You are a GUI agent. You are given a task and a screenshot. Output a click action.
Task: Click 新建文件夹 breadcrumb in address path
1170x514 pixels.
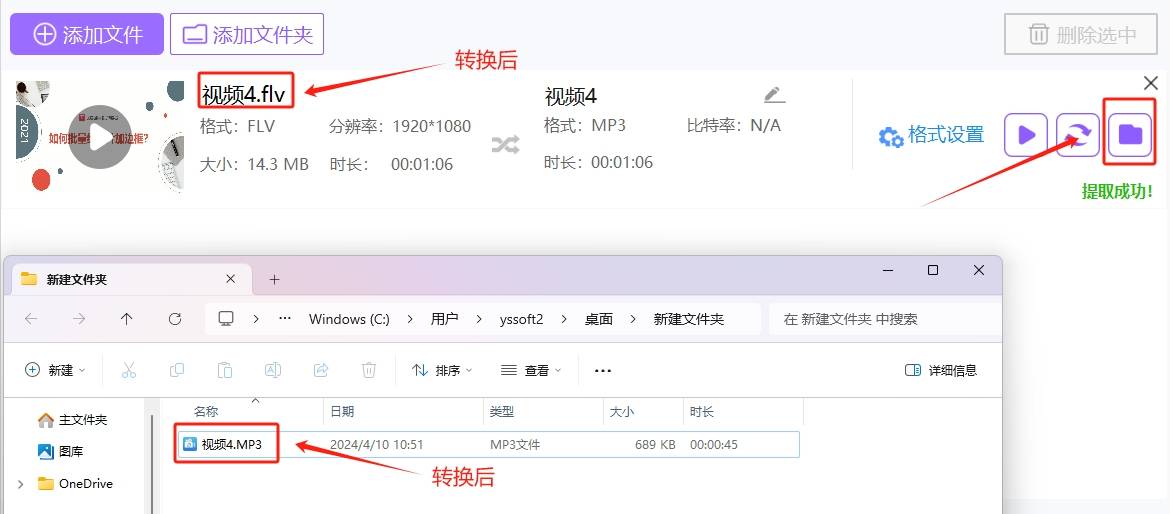point(689,319)
